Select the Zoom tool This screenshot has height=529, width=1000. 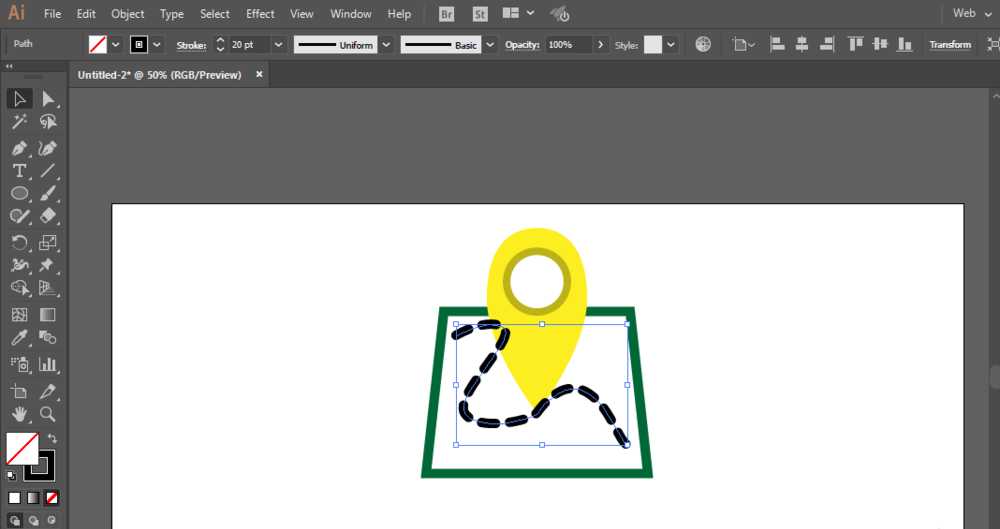(x=48, y=415)
